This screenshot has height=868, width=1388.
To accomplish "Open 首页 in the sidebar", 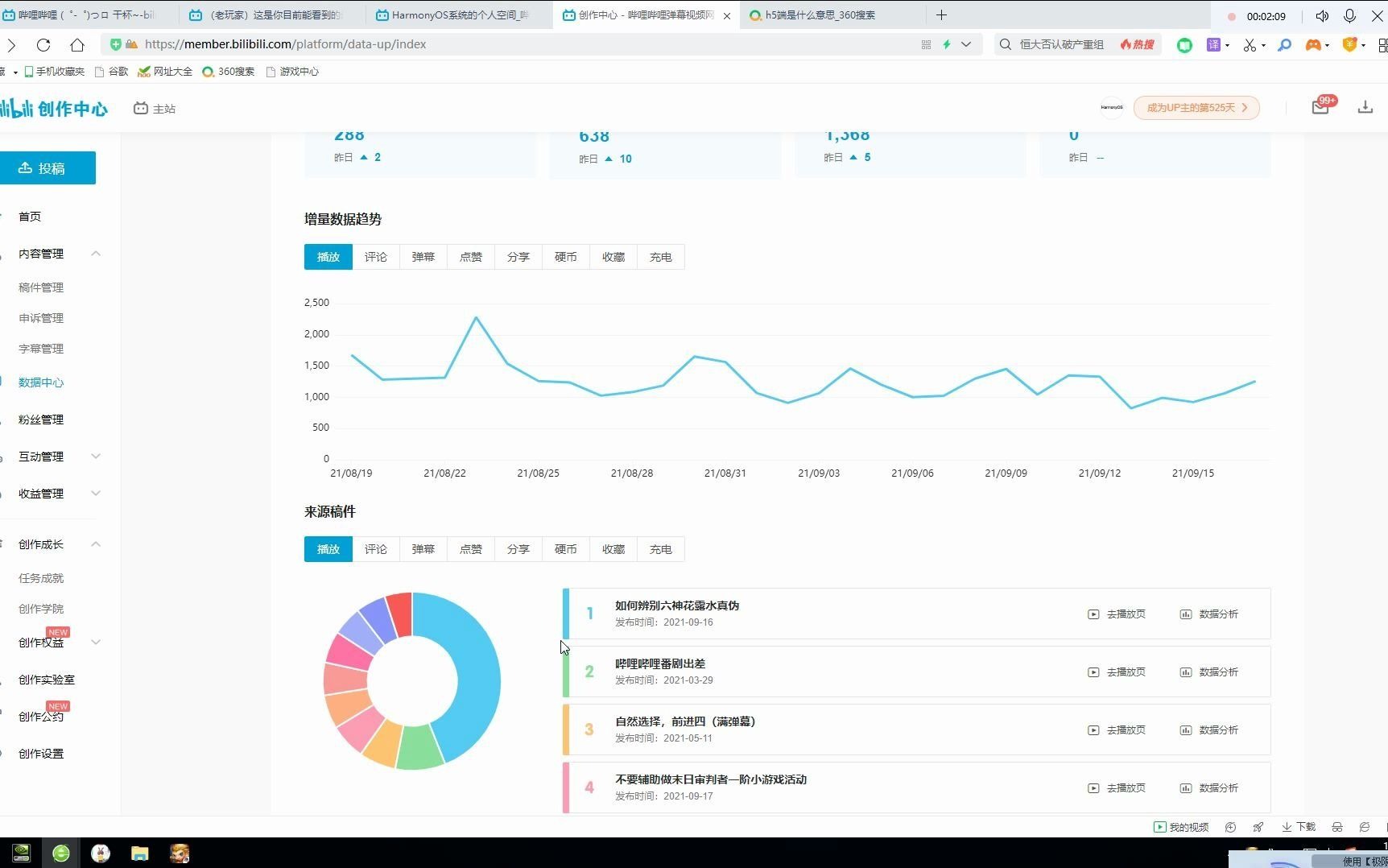I will pyautogui.click(x=30, y=217).
